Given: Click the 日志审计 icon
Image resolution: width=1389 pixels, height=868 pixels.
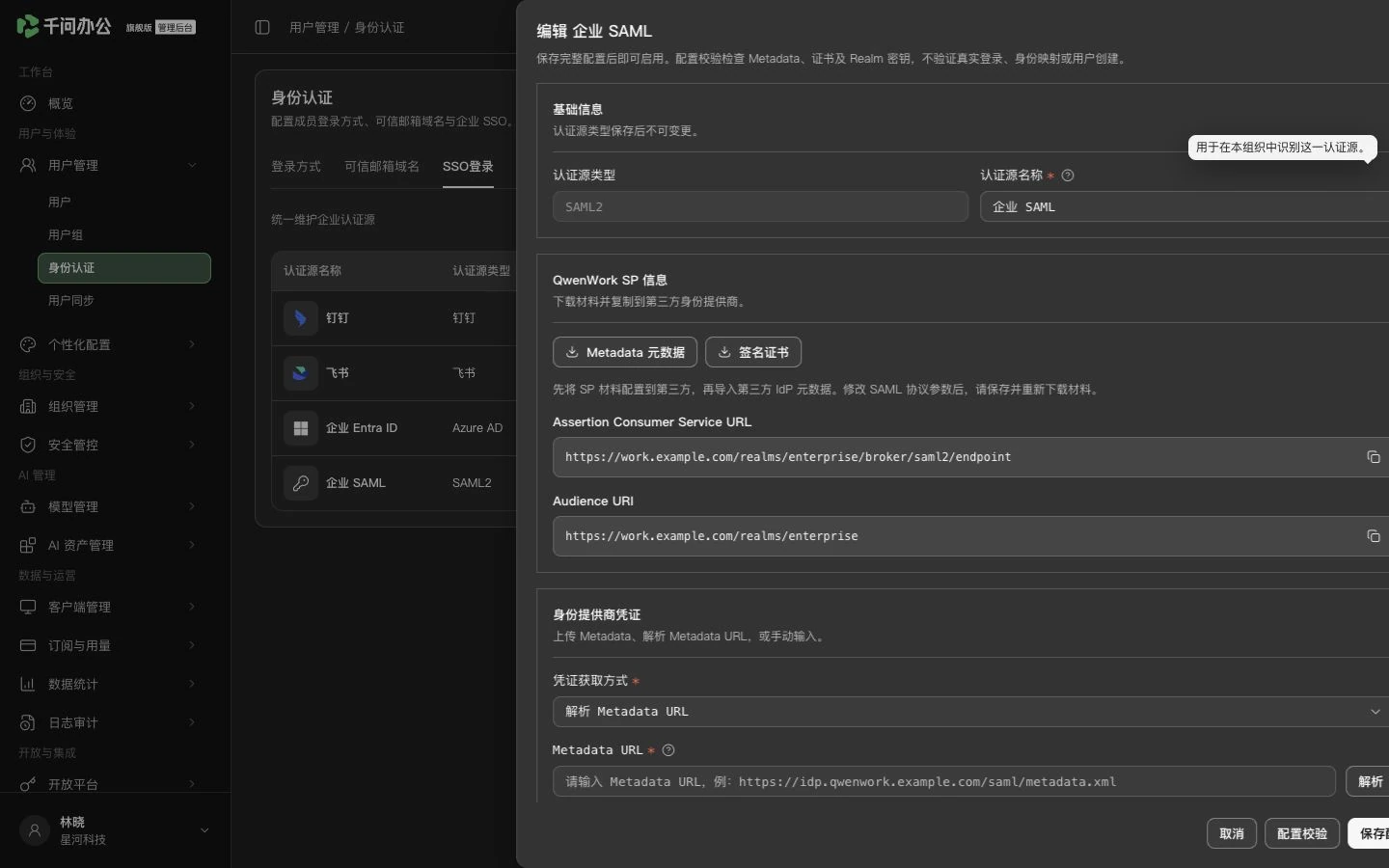Looking at the screenshot, I should pos(28,722).
